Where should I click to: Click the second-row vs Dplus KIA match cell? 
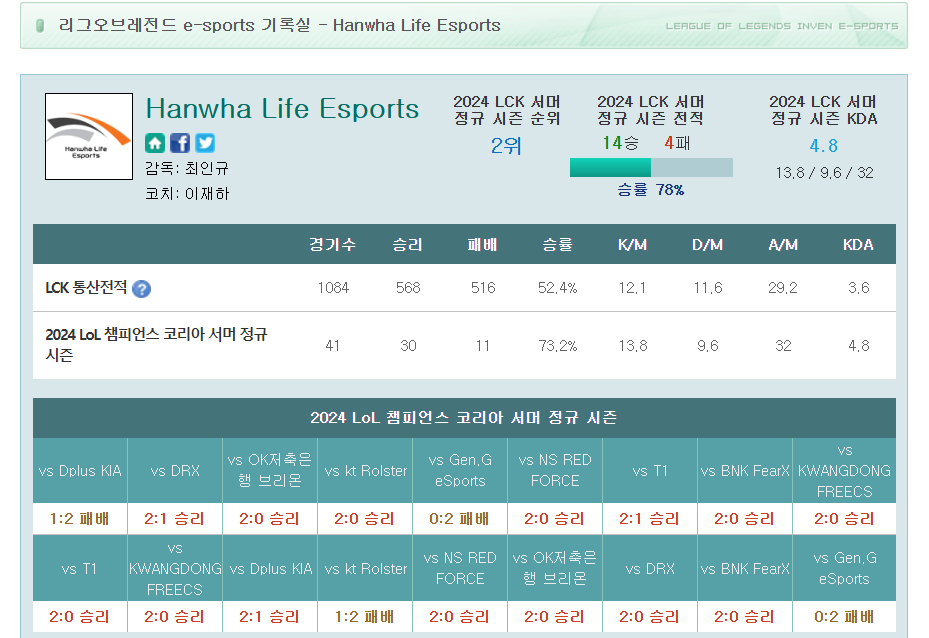(x=270, y=569)
